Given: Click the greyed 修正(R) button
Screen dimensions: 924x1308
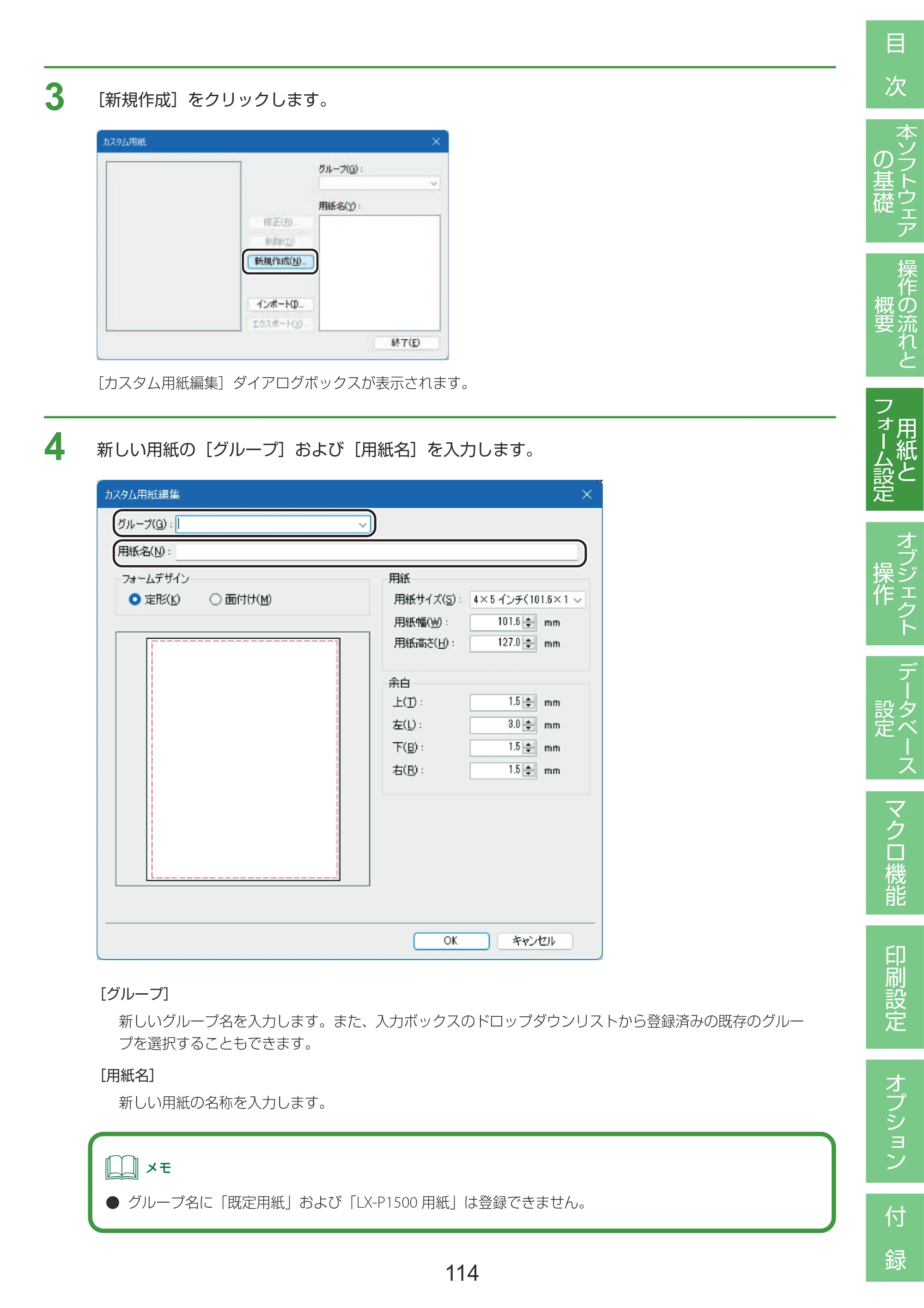Looking at the screenshot, I should coord(280,222).
